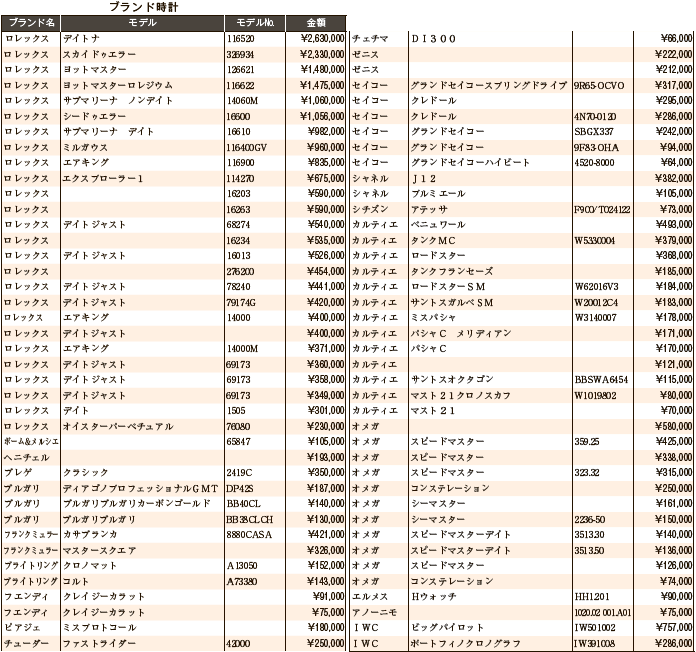
Task: Select the ヘニチェル brand cell
Action: (26, 457)
